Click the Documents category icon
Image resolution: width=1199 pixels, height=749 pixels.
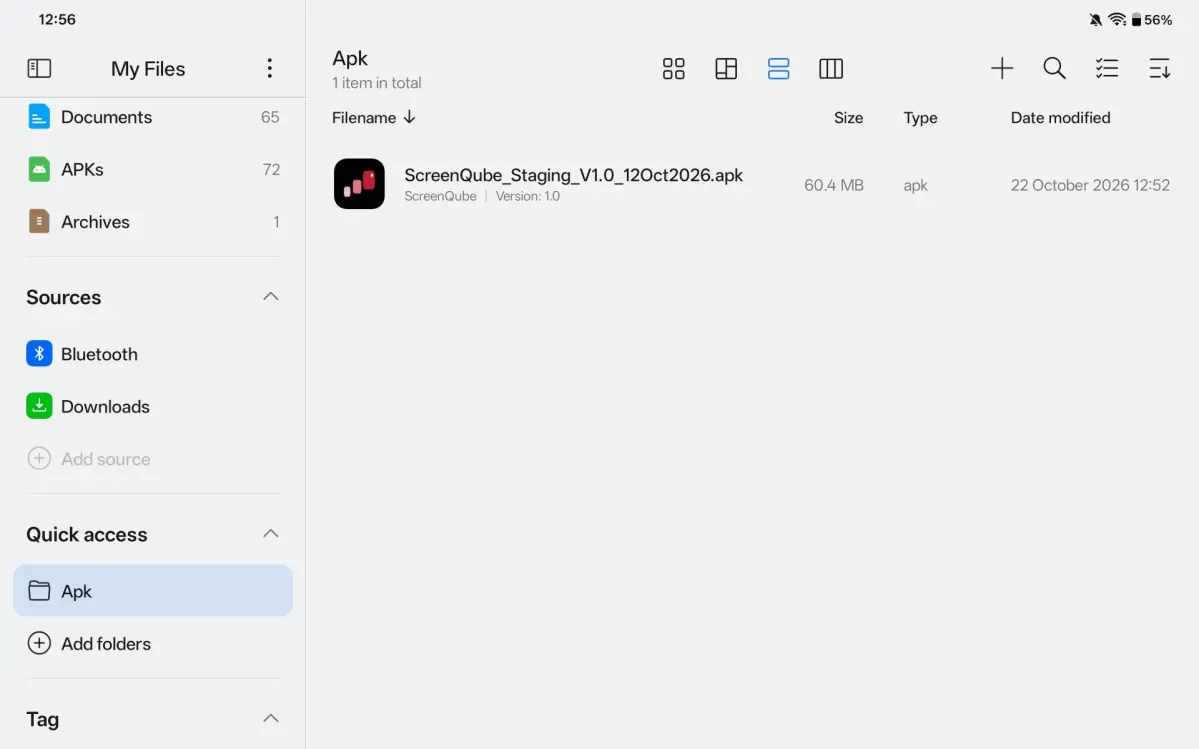(39, 117)
